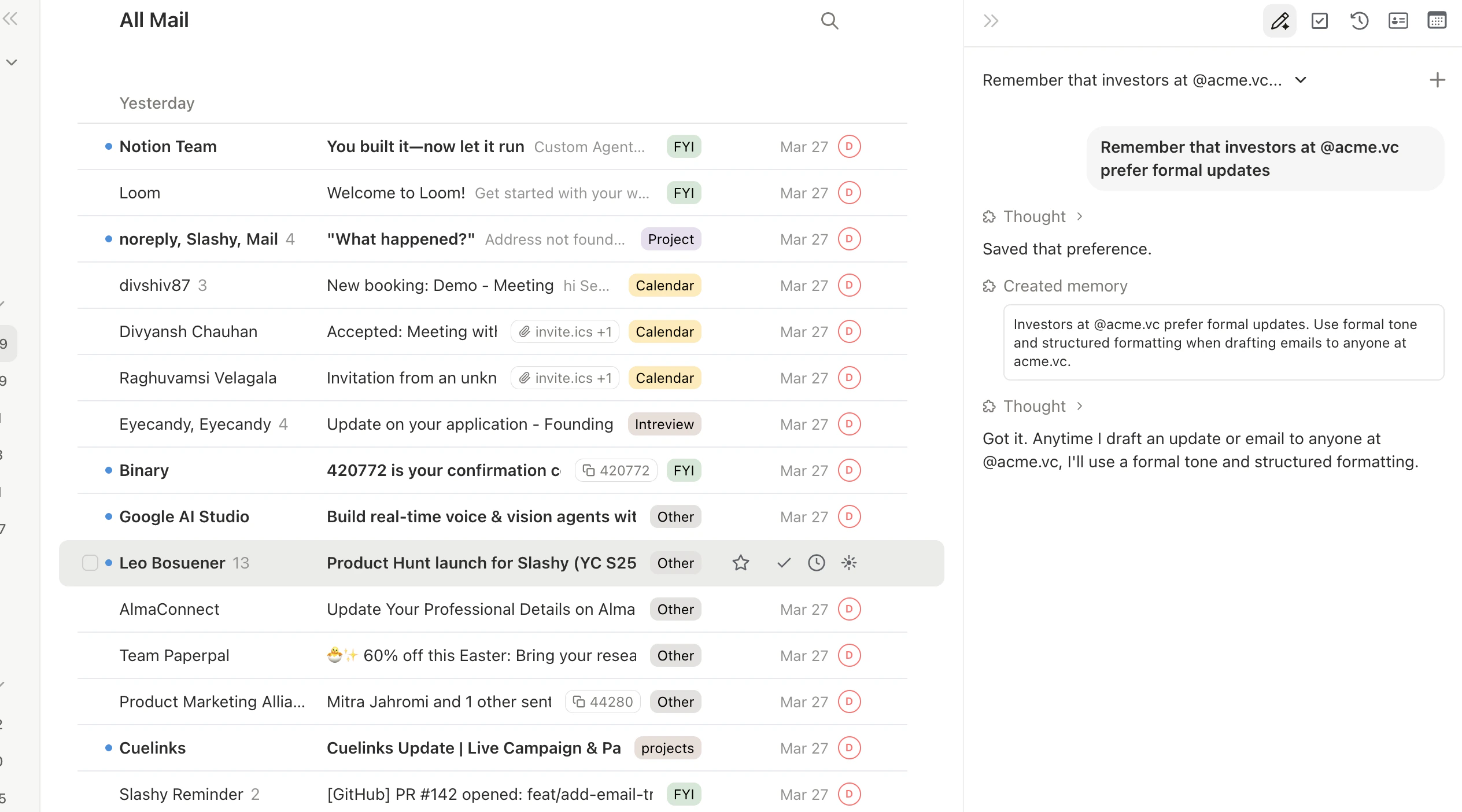Collapse the right assistant panel
1462x812 pixels.
991,21
